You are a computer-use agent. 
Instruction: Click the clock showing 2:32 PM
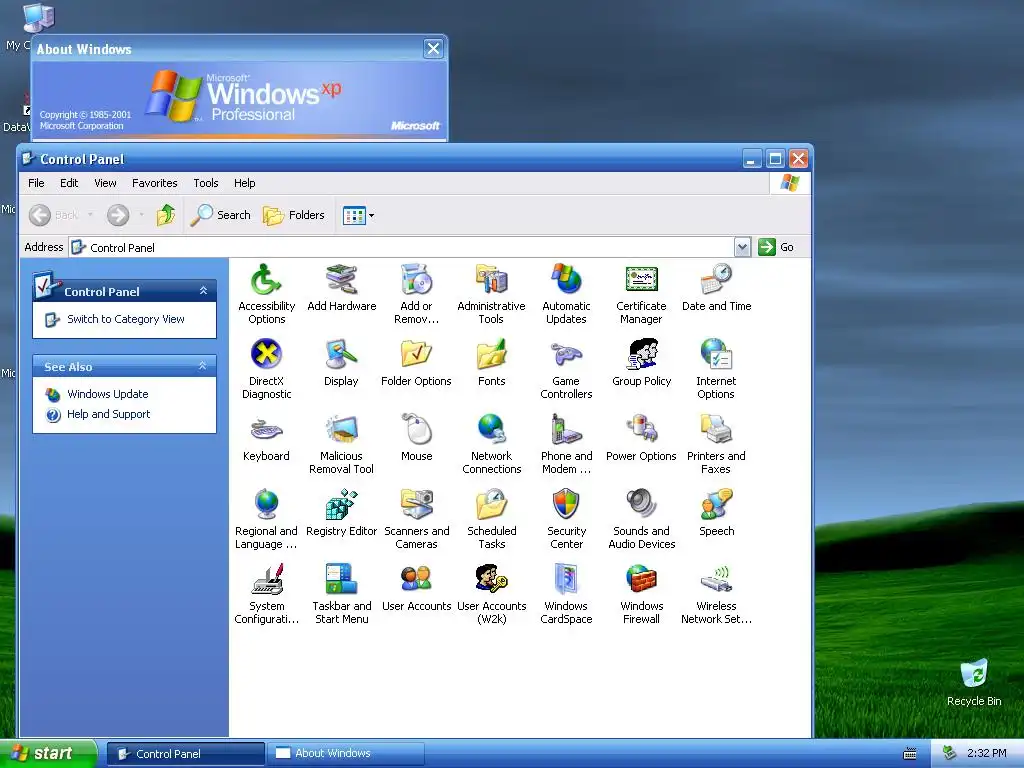[986, 754]
